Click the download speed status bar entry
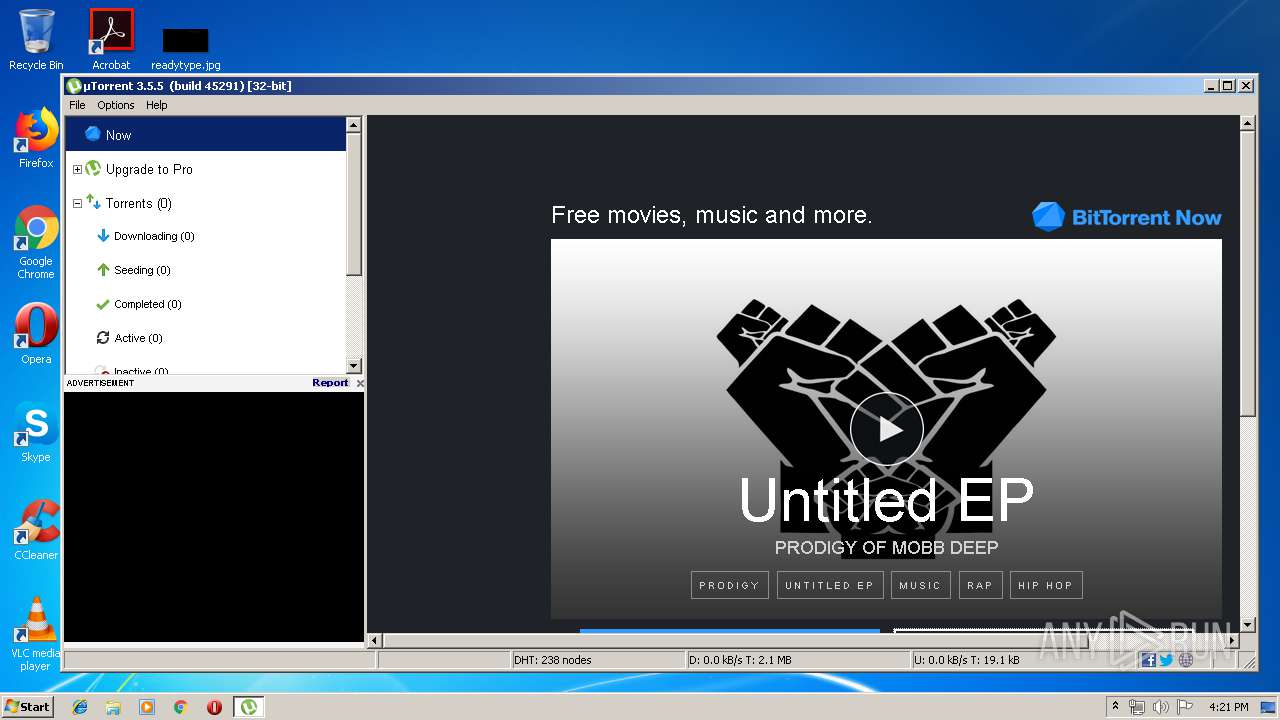Viewport: 1280px width, 720px height. pyautogui.click(x=797, y=660)
